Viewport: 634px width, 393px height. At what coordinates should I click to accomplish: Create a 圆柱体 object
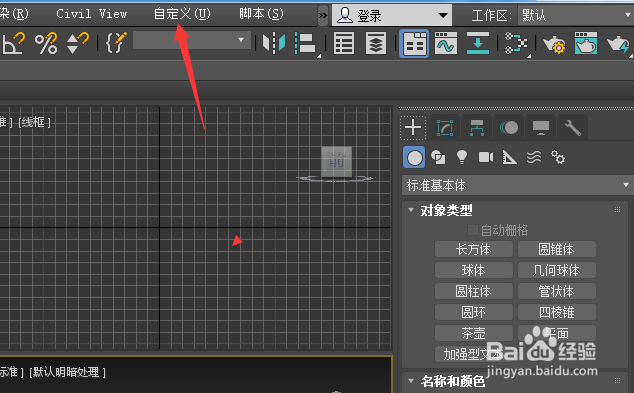click(473, 291)
